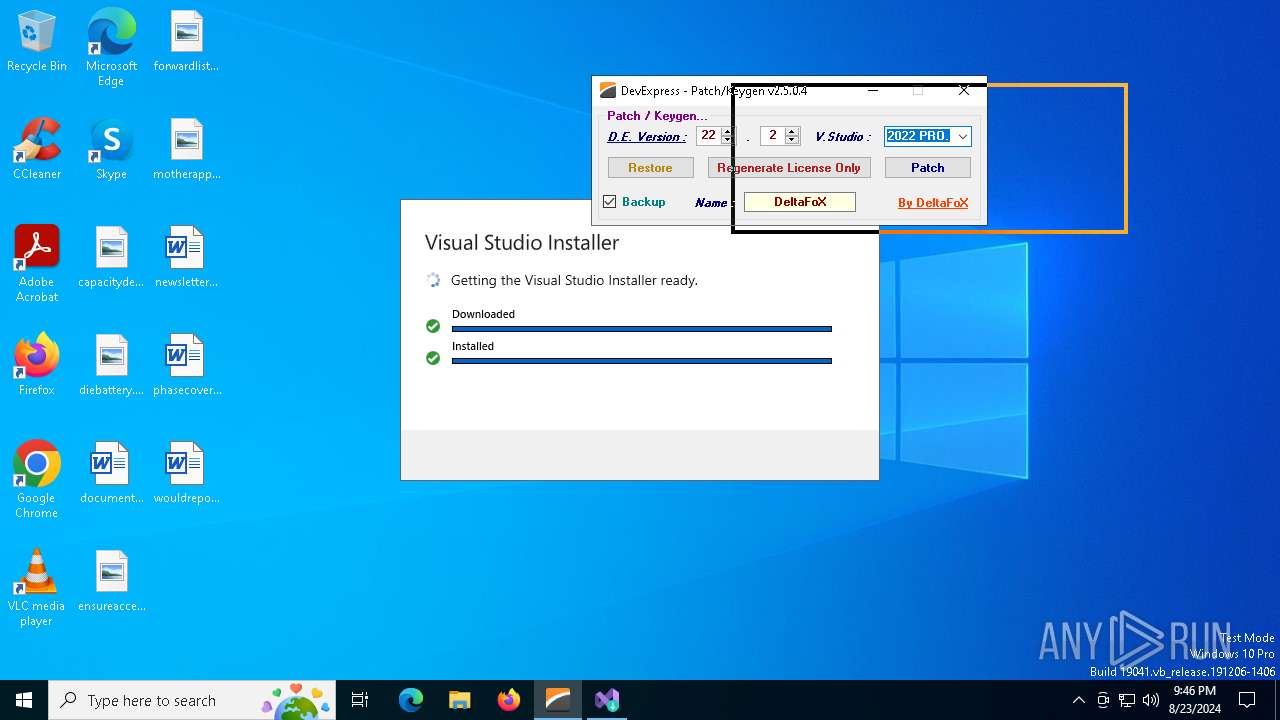1280x720 pixels.
Task: Open the Firefox desktop shortcut
Action: (x=37, y=366)
